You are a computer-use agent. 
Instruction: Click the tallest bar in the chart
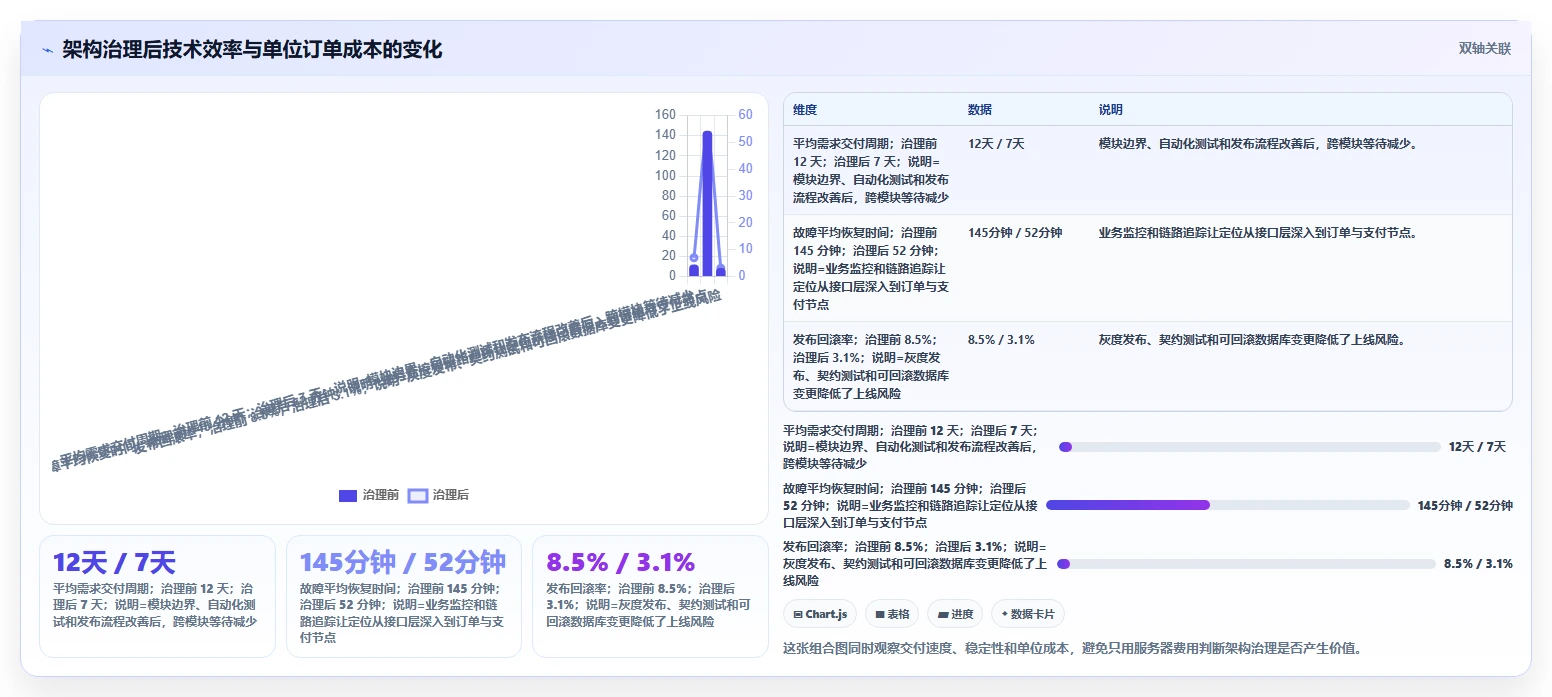707,204
